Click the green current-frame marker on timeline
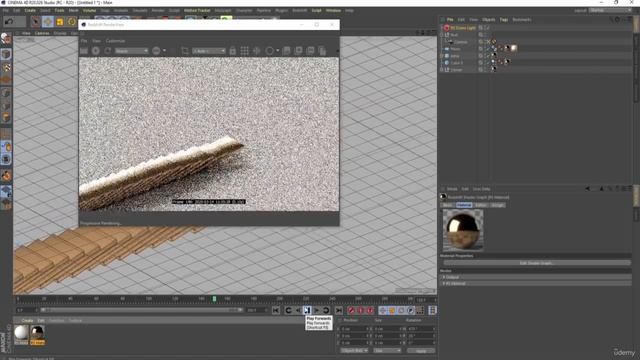Image resolution: width=640 pixels, height=360 pixels. (x=214, y=299)
